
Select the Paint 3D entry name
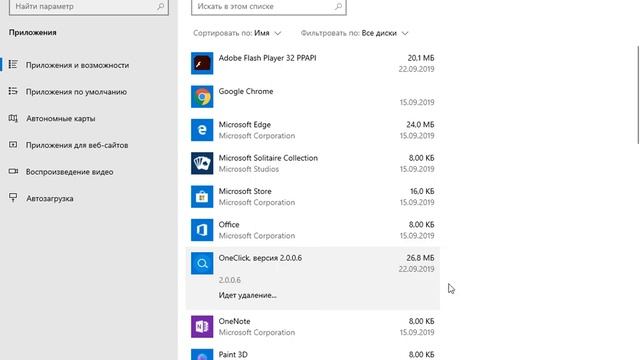coord(233,354)
